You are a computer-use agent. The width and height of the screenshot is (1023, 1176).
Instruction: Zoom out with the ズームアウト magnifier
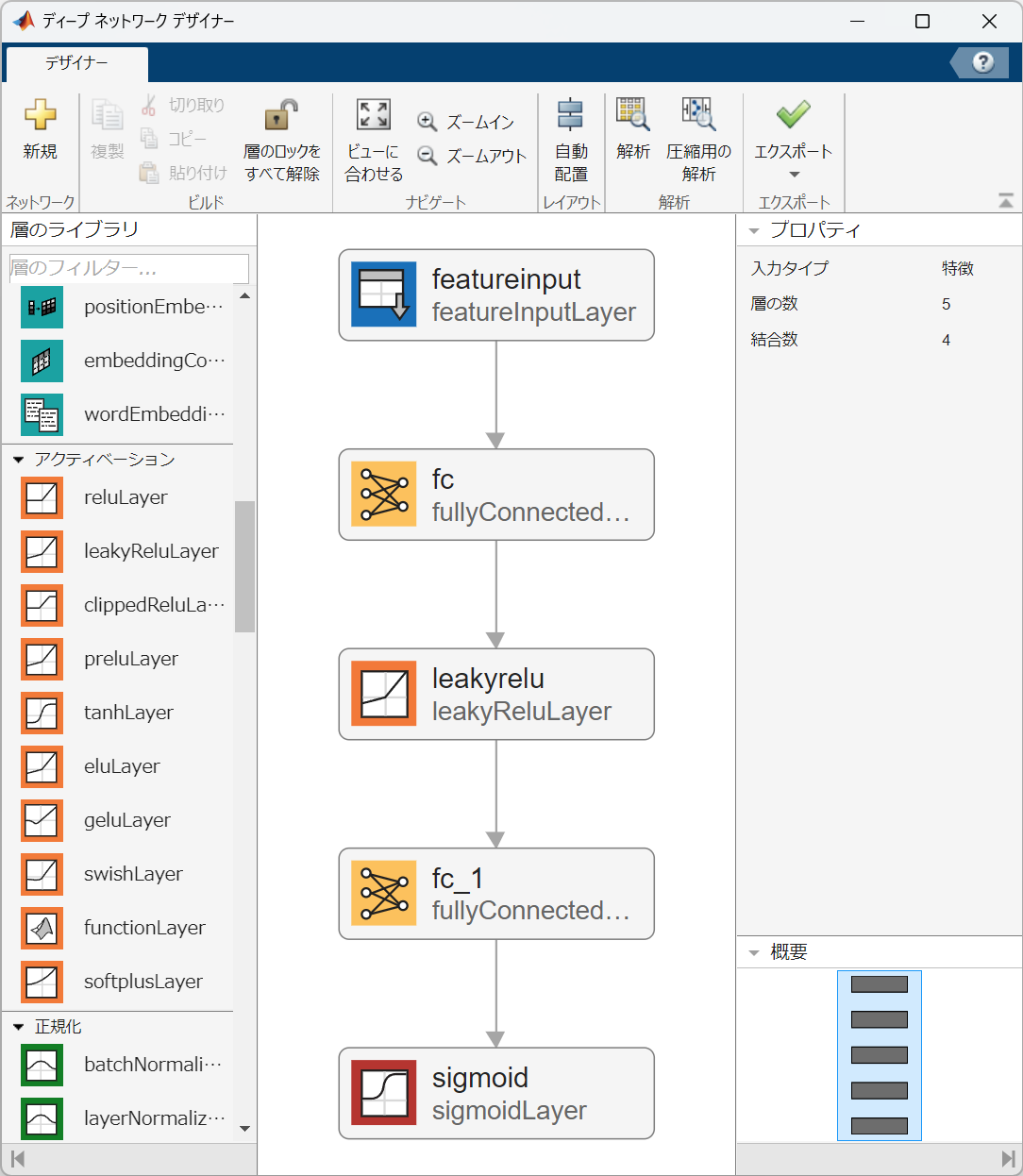point(428,156)
